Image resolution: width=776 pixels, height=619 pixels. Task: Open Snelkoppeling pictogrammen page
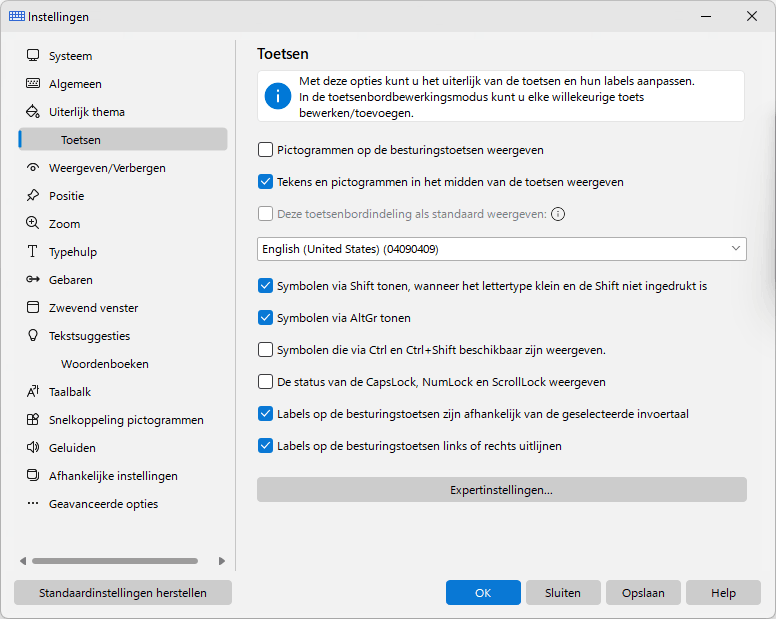pyautogui.click(x=123, y=420)
